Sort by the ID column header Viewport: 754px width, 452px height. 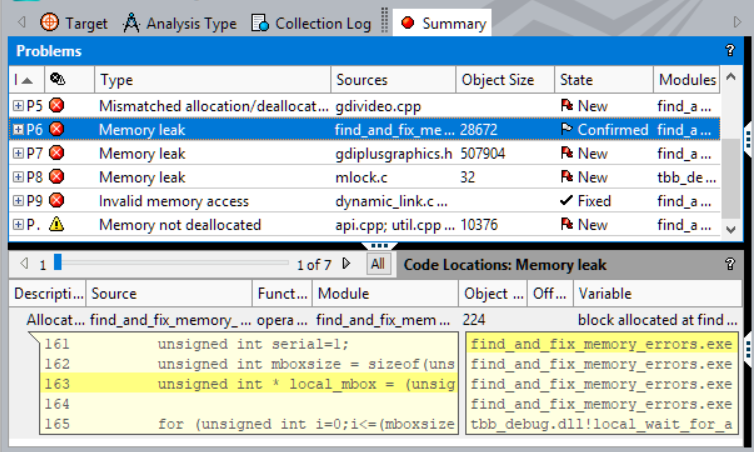pos(26,79)
